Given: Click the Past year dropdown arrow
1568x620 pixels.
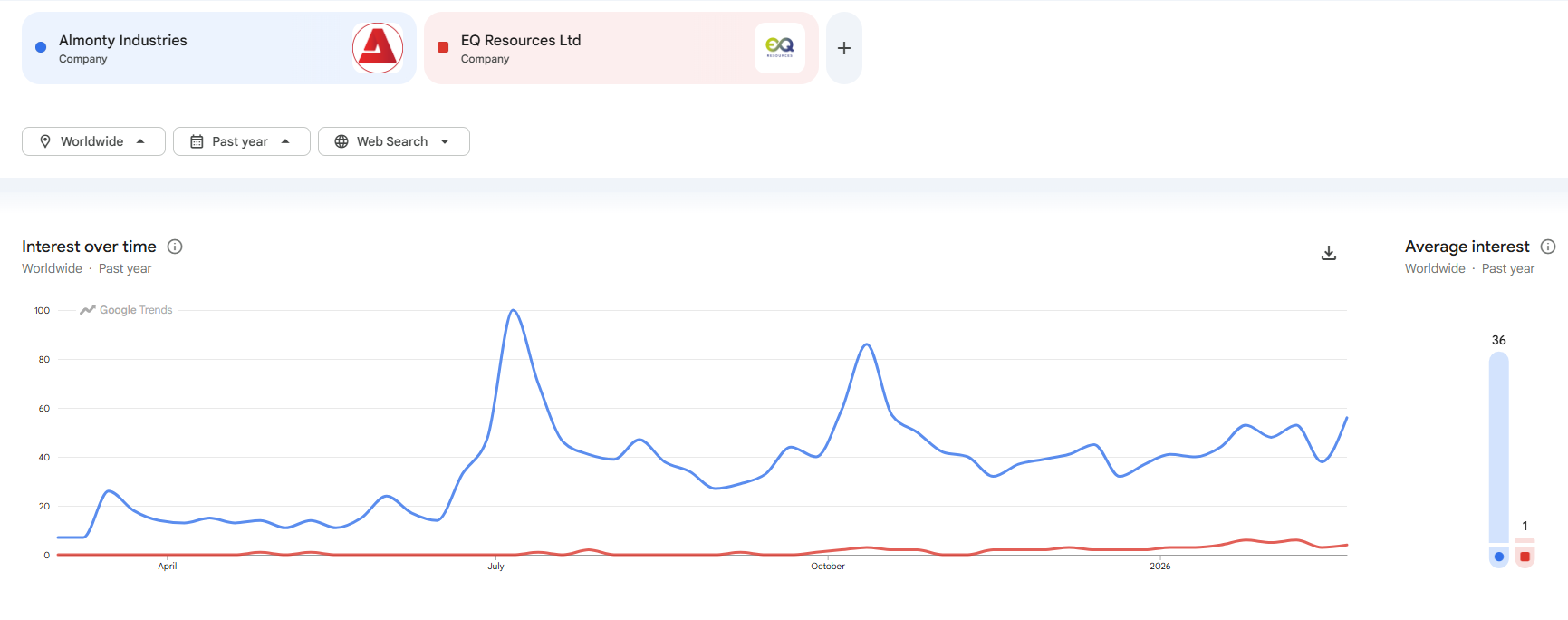Looking at the screenshot, I should tap(285, 141).
